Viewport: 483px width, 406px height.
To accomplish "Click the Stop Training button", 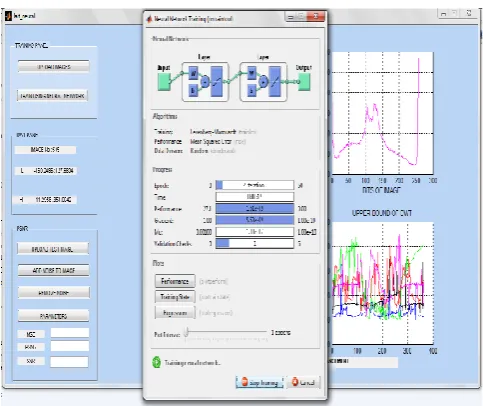I will pos(260,382).
